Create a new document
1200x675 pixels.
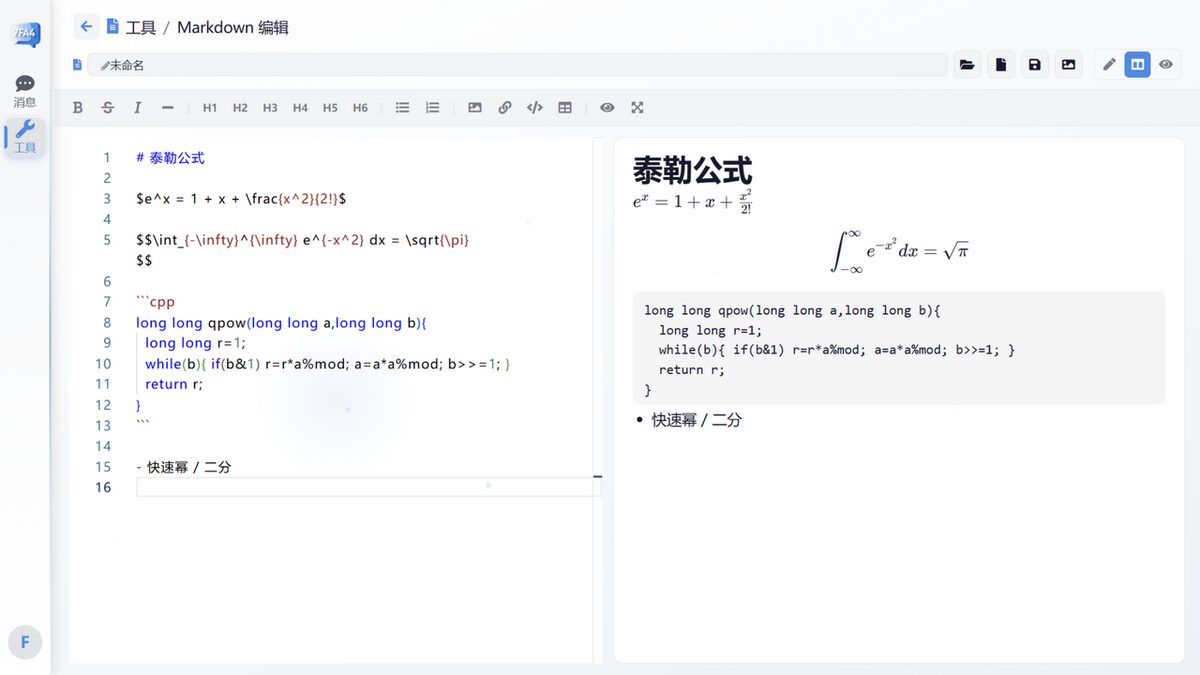click(1001, 65)
